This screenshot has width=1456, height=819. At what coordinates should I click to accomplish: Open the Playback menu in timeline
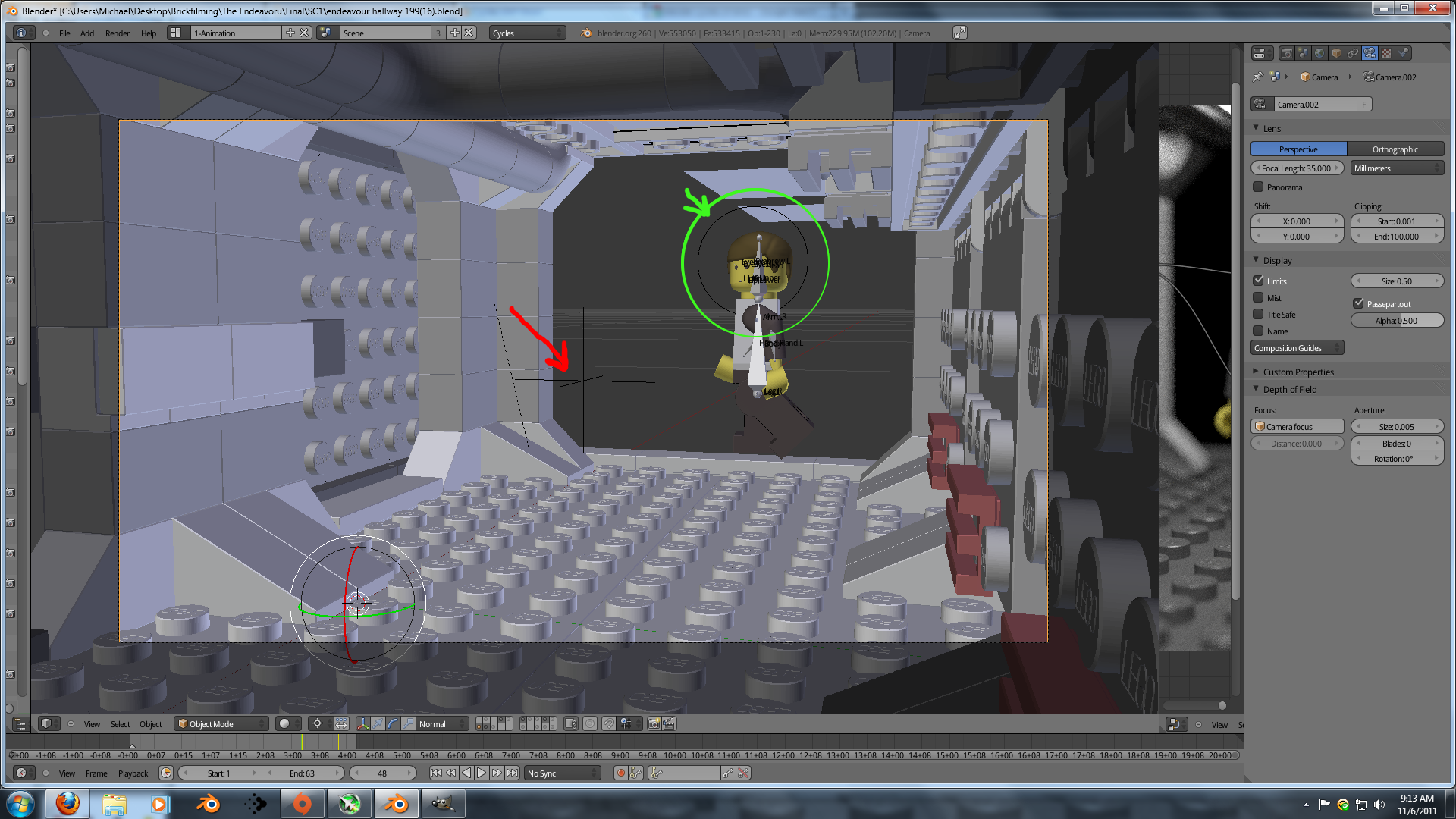133,773
